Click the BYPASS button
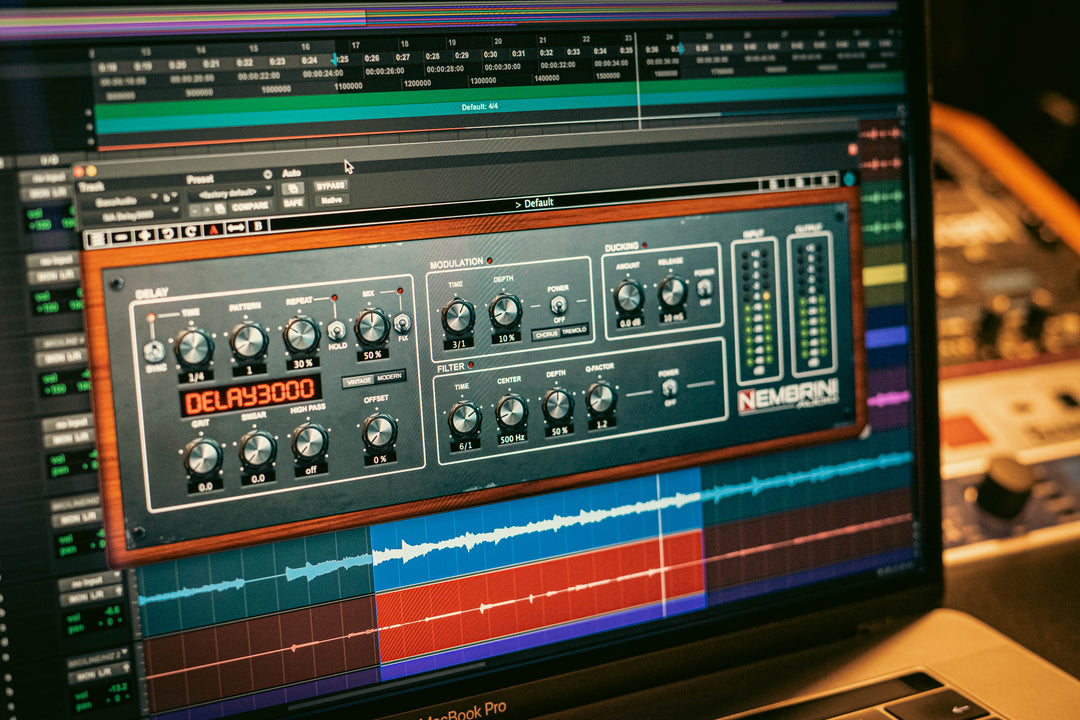 (x=330, y=185)
